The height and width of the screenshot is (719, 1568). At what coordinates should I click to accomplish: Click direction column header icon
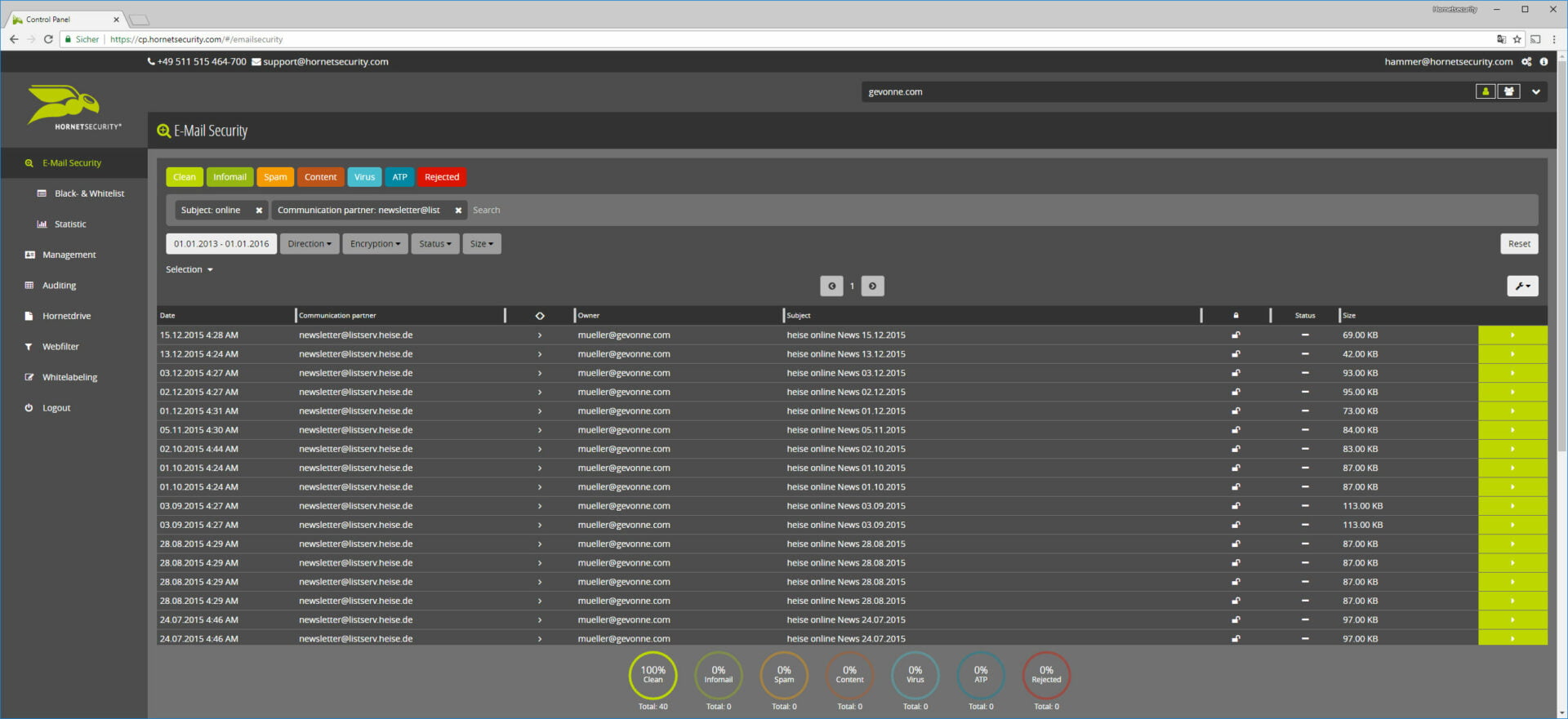(x=540, y=316)
